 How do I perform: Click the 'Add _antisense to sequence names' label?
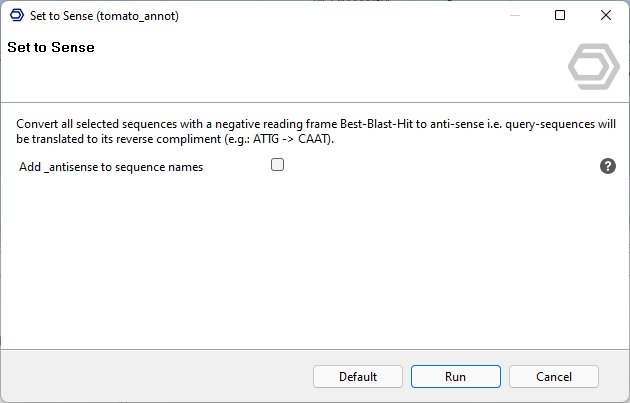(111, 167)
